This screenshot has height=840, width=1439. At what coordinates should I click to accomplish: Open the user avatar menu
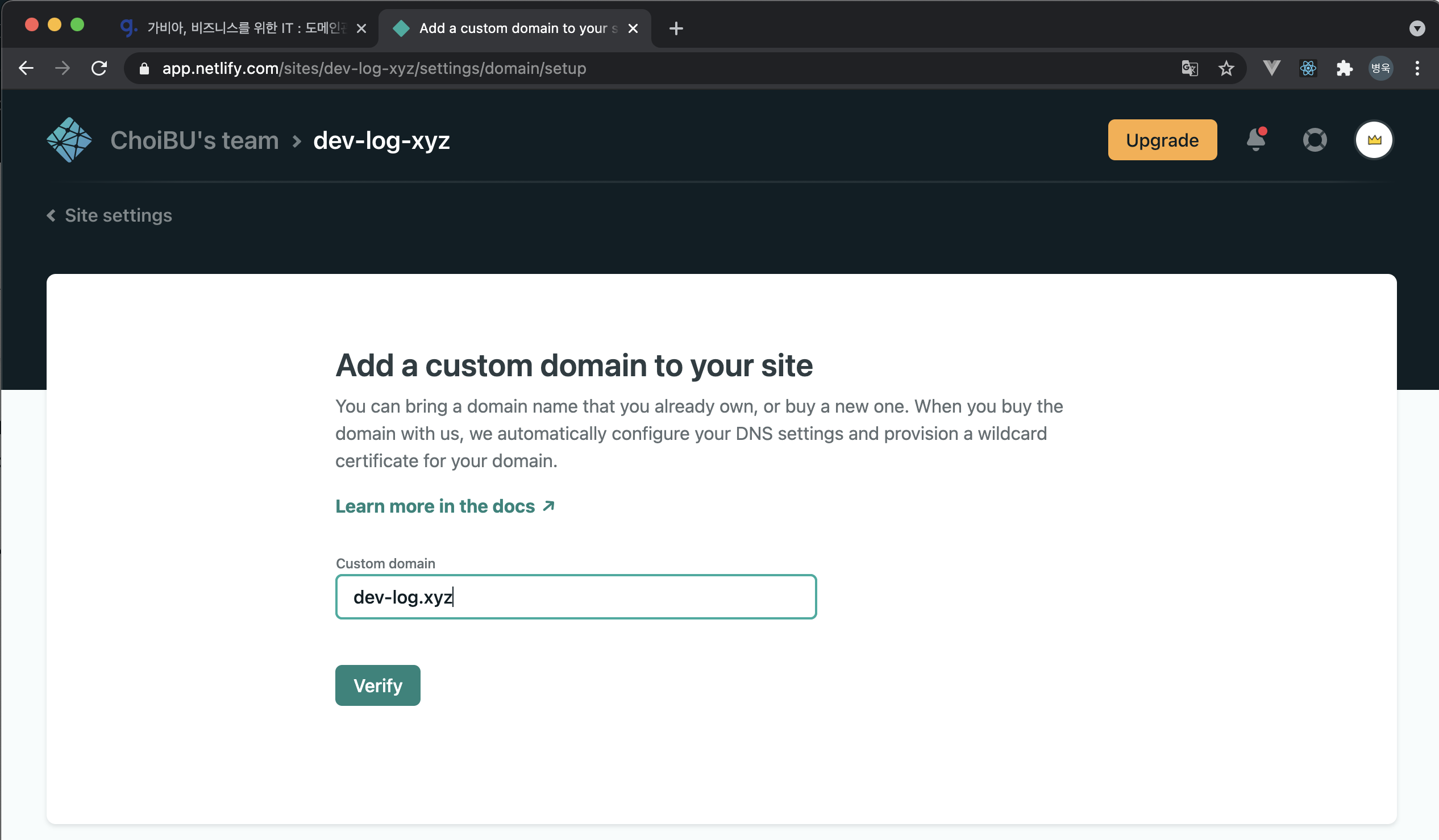(1374, 140)
